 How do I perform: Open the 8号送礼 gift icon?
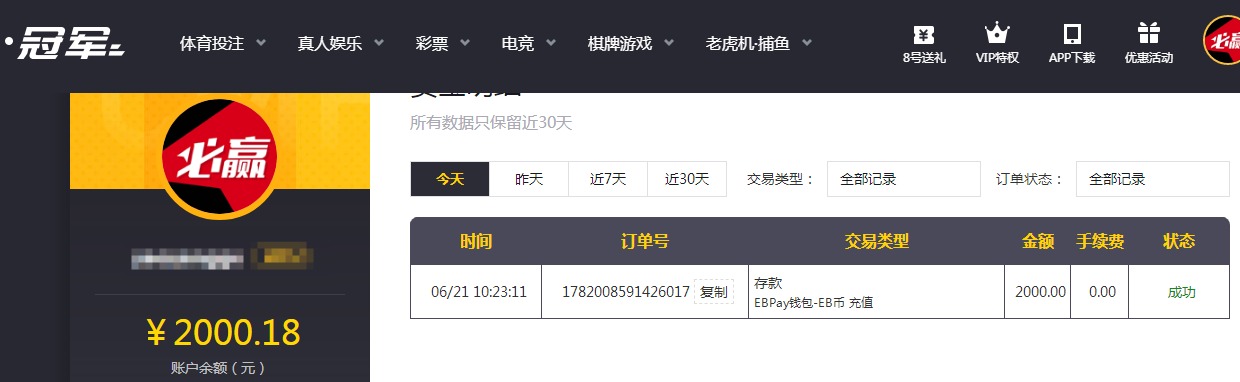click(x=924, y=34)
